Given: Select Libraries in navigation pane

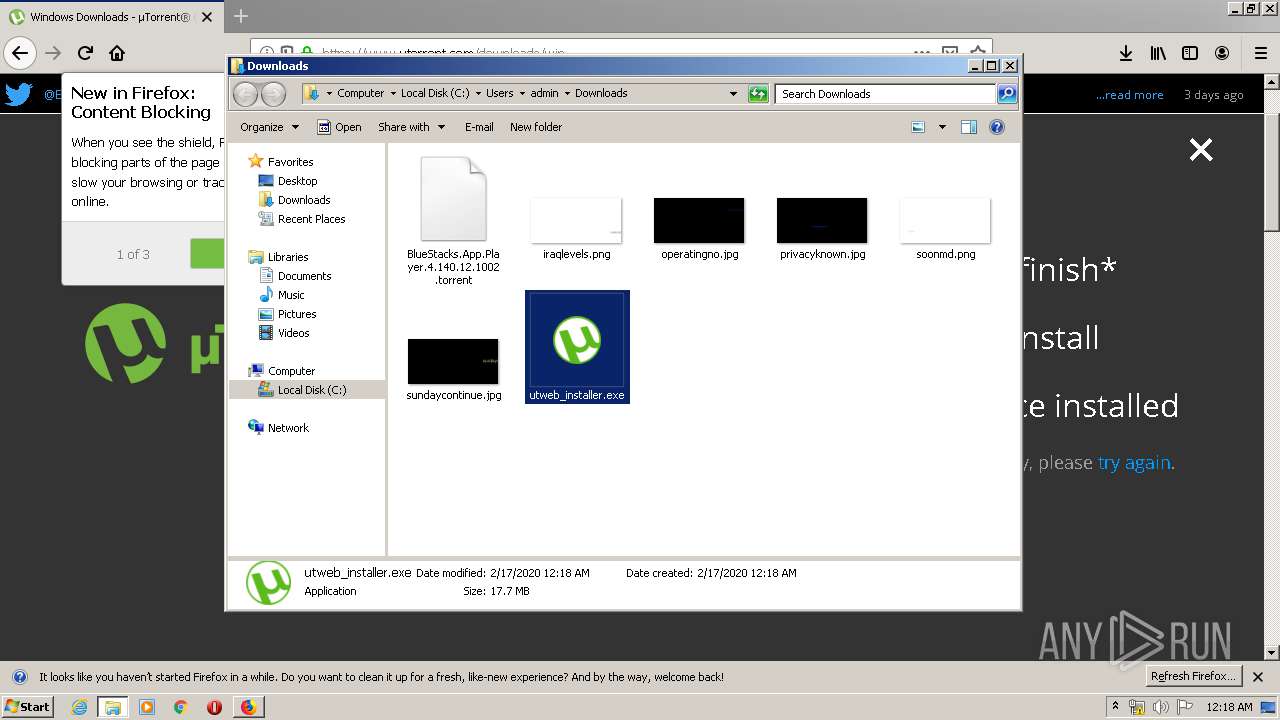Looking at the screenshot, I should [x=288, y=257].
